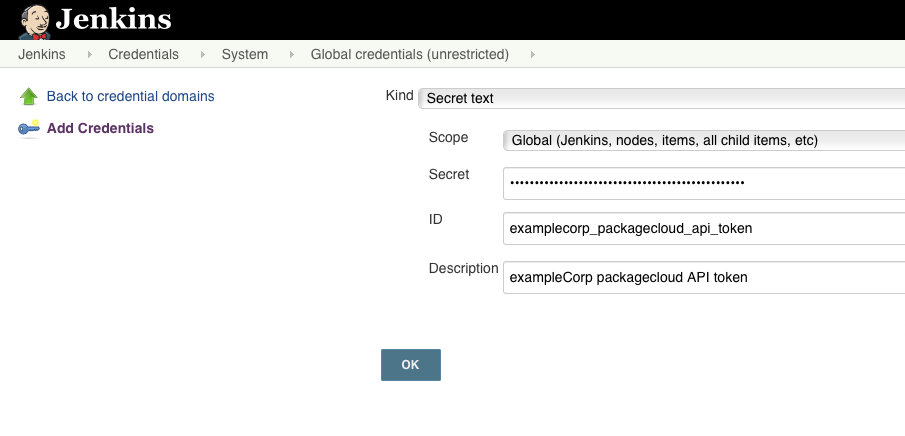
Task: Open the Jenkins header title link
Action: point(113,19)
